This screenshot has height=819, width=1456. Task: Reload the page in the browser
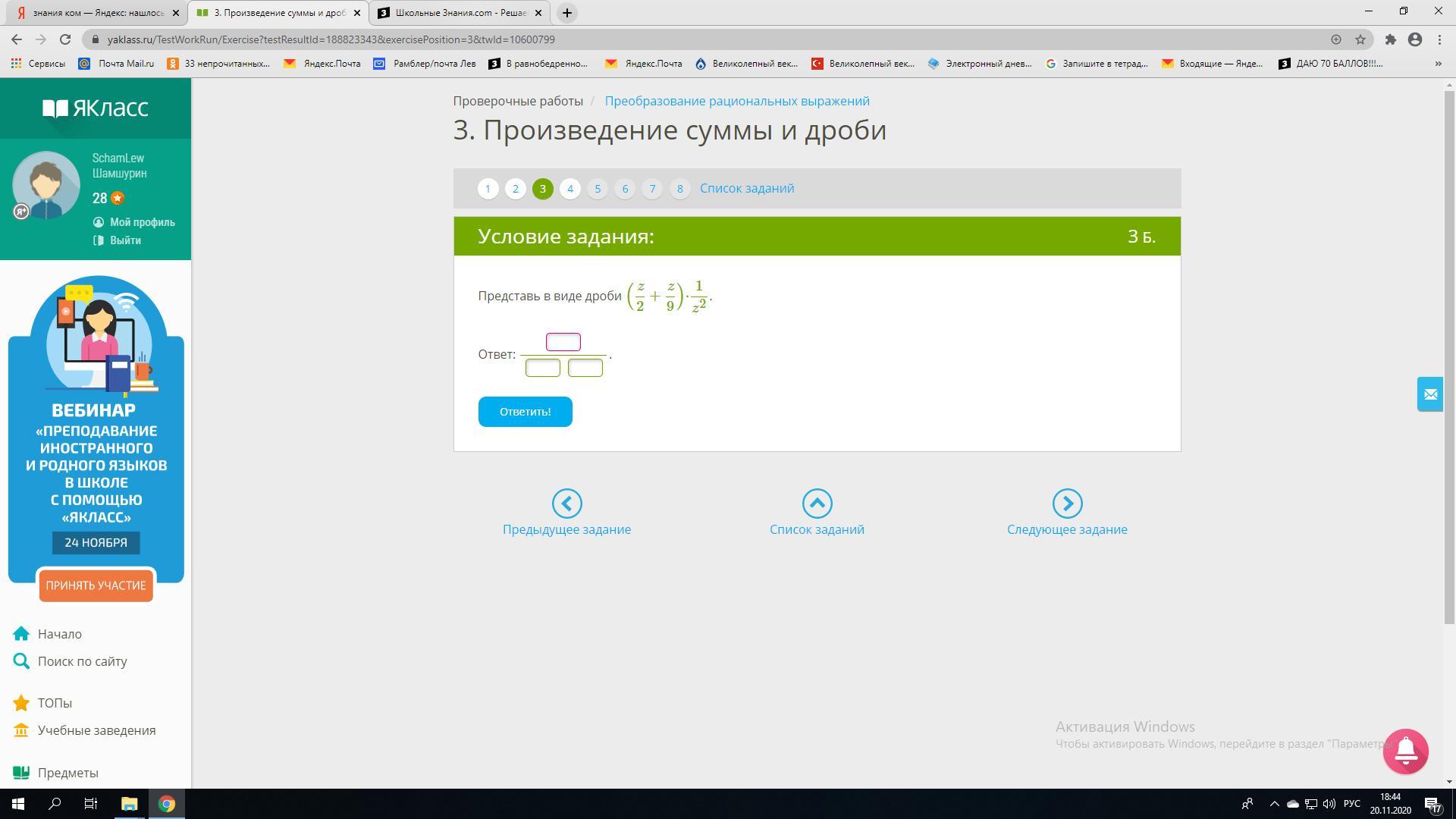65,39
